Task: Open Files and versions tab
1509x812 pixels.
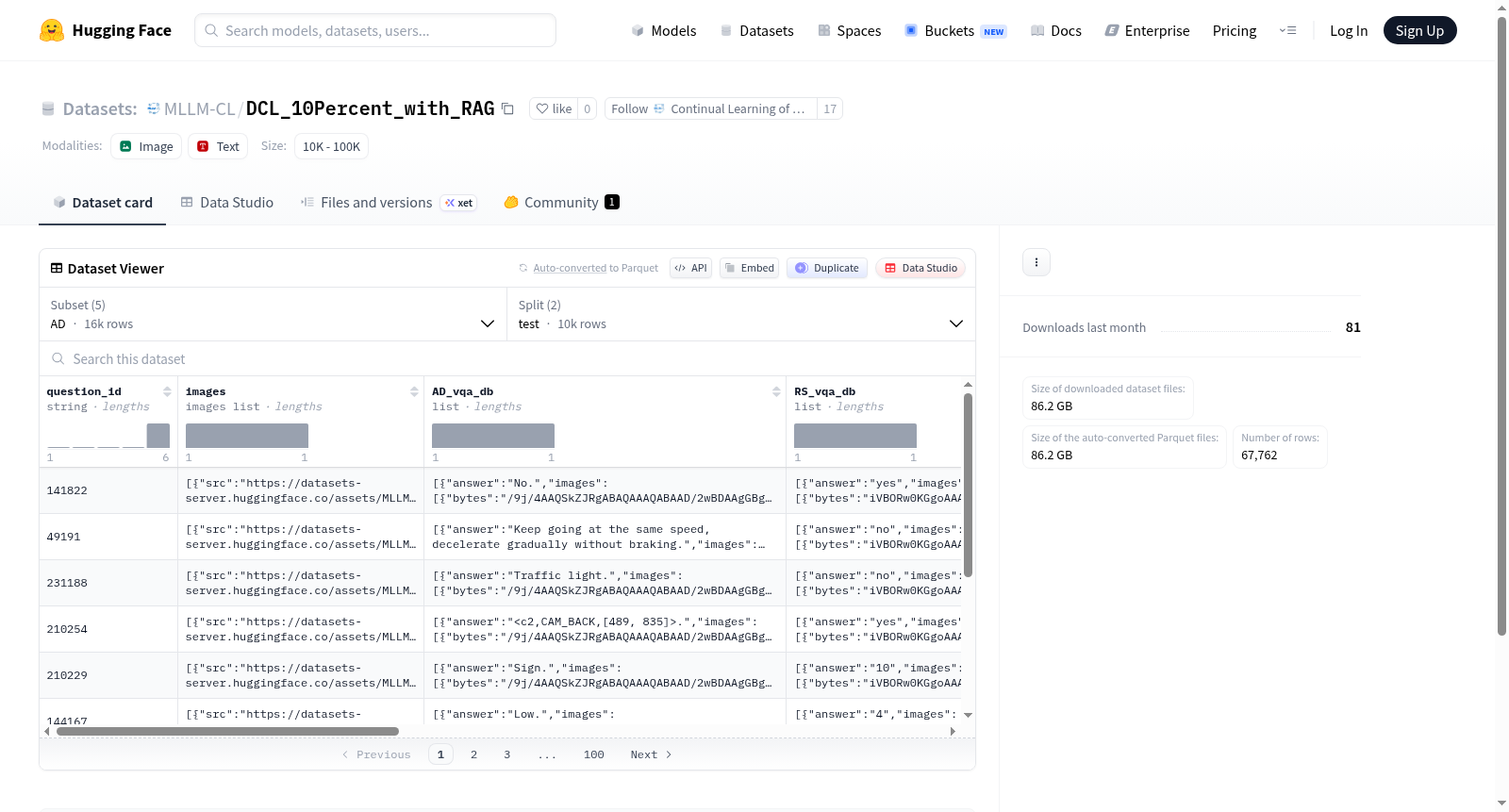Action: pos(389,202)
